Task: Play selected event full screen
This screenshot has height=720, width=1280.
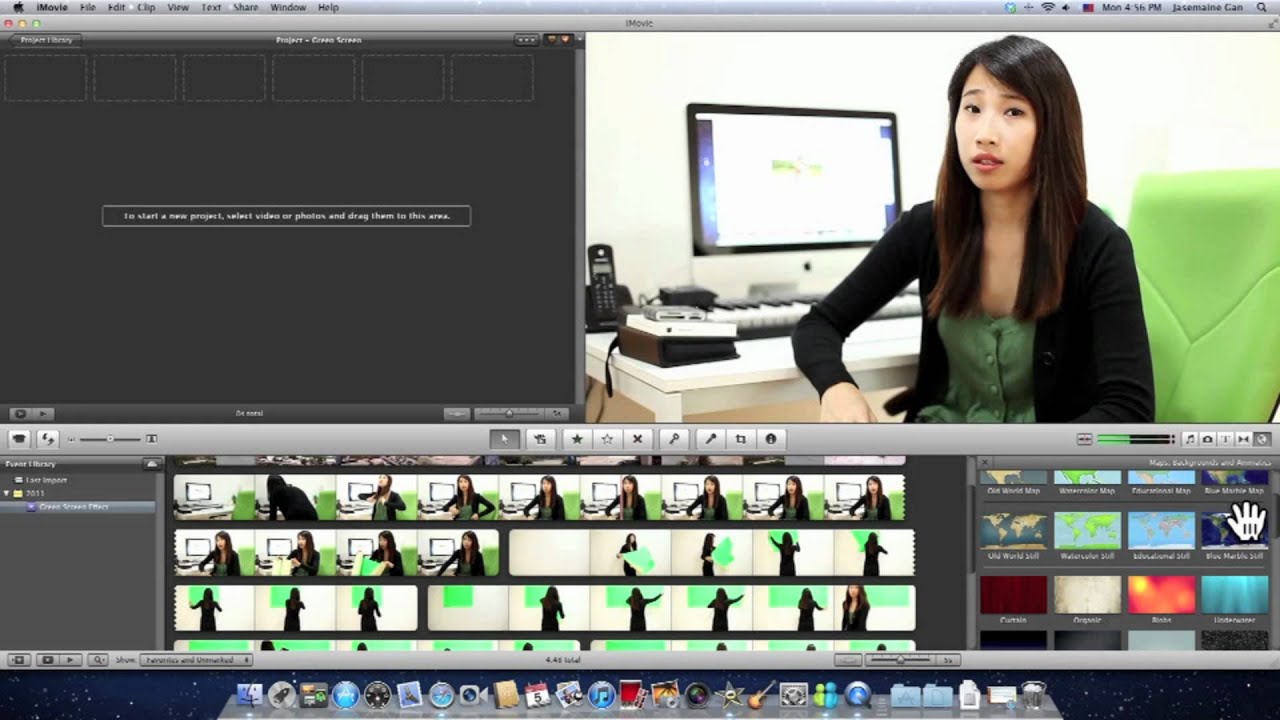Action: [47, 660]
